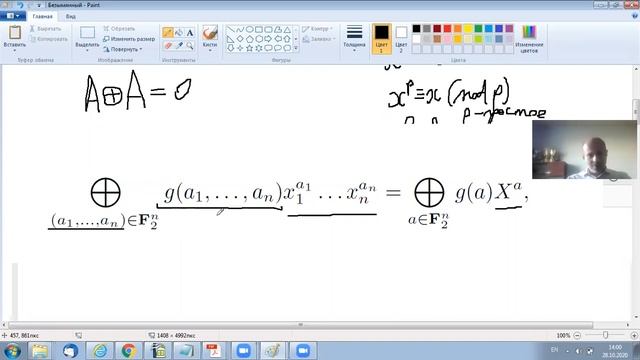640x360 pixels.
Task: Open the Контур outline dropdown
Action: 318,29
